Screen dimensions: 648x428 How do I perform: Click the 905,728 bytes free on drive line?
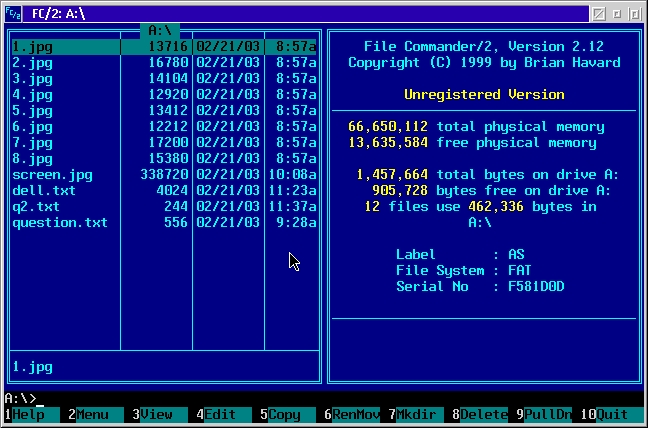[x=491, y=190]
